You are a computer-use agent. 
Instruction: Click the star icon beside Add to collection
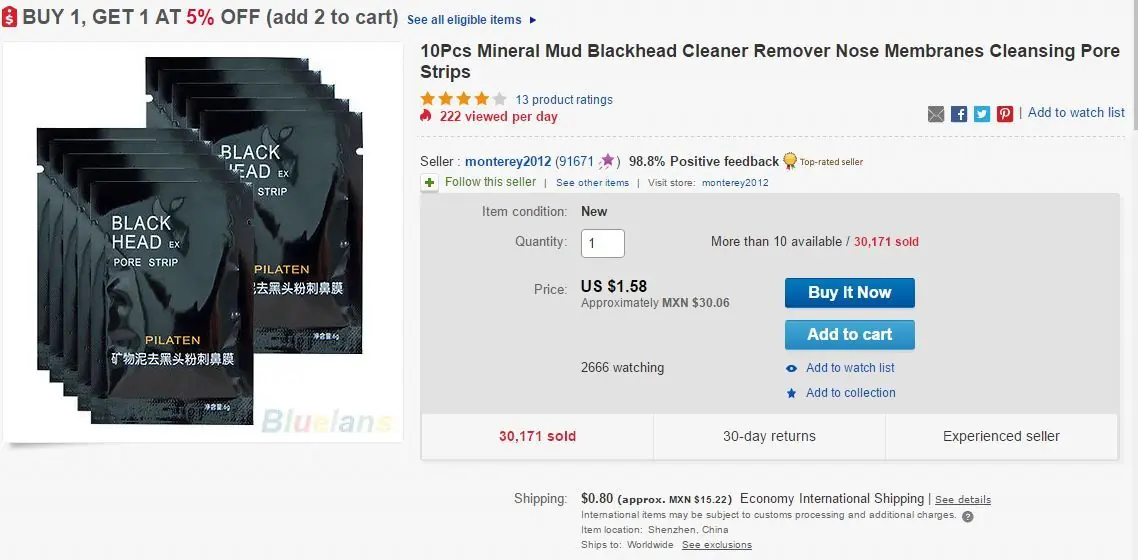coord(792,393)
